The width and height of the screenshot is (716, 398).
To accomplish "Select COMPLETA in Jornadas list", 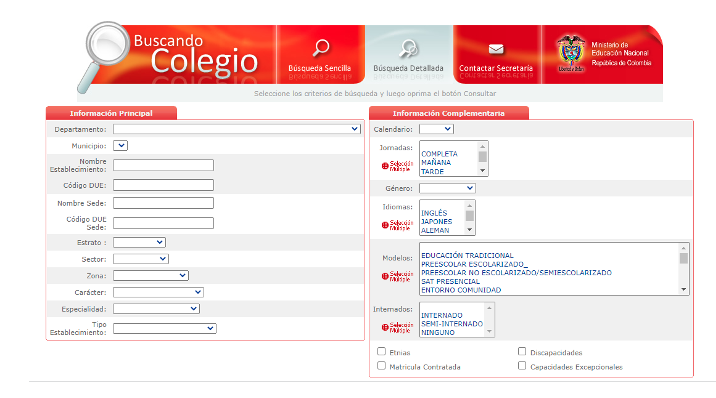I will pos(439,154).
